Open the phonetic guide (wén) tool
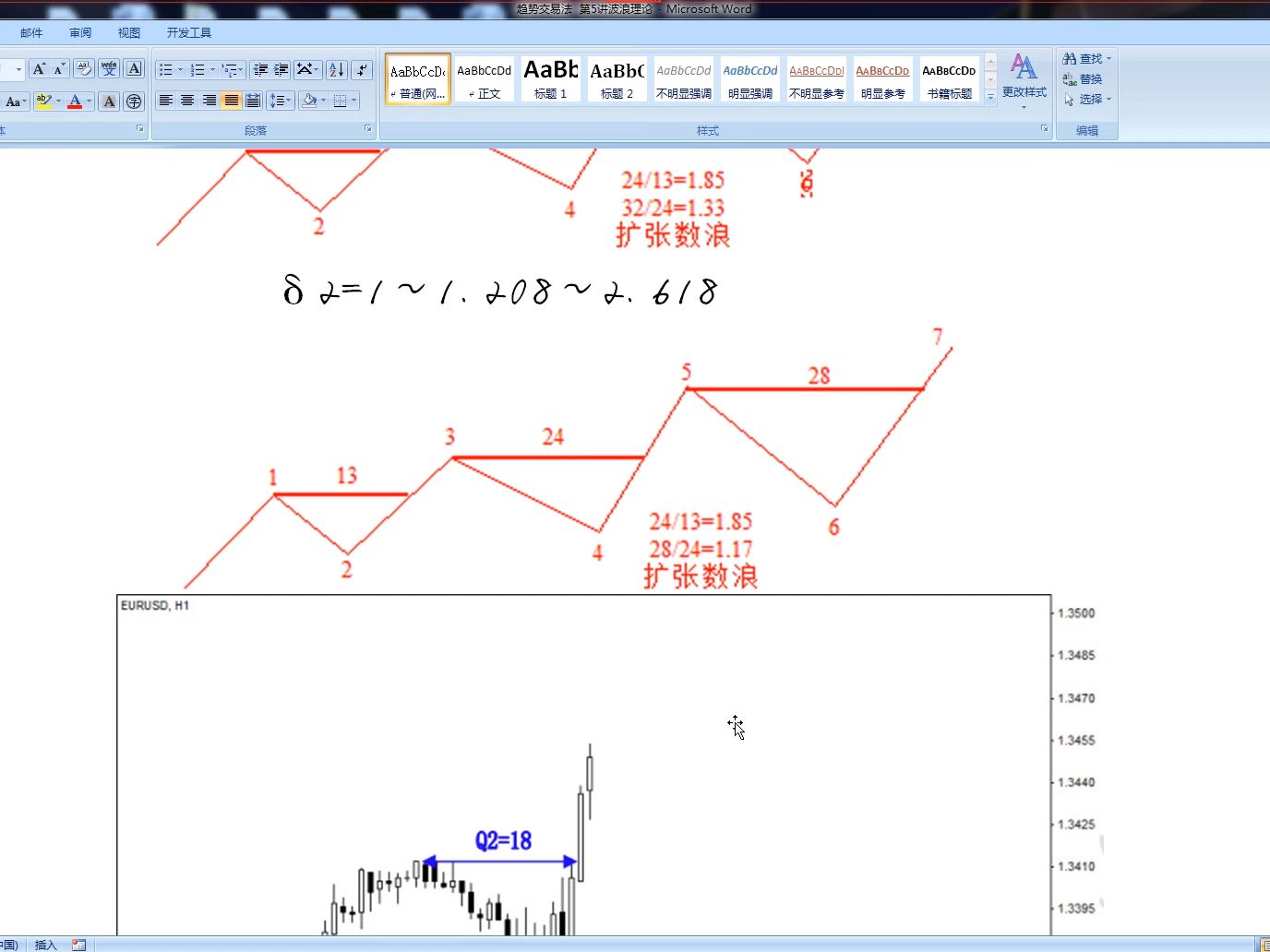 click(109, 69)
